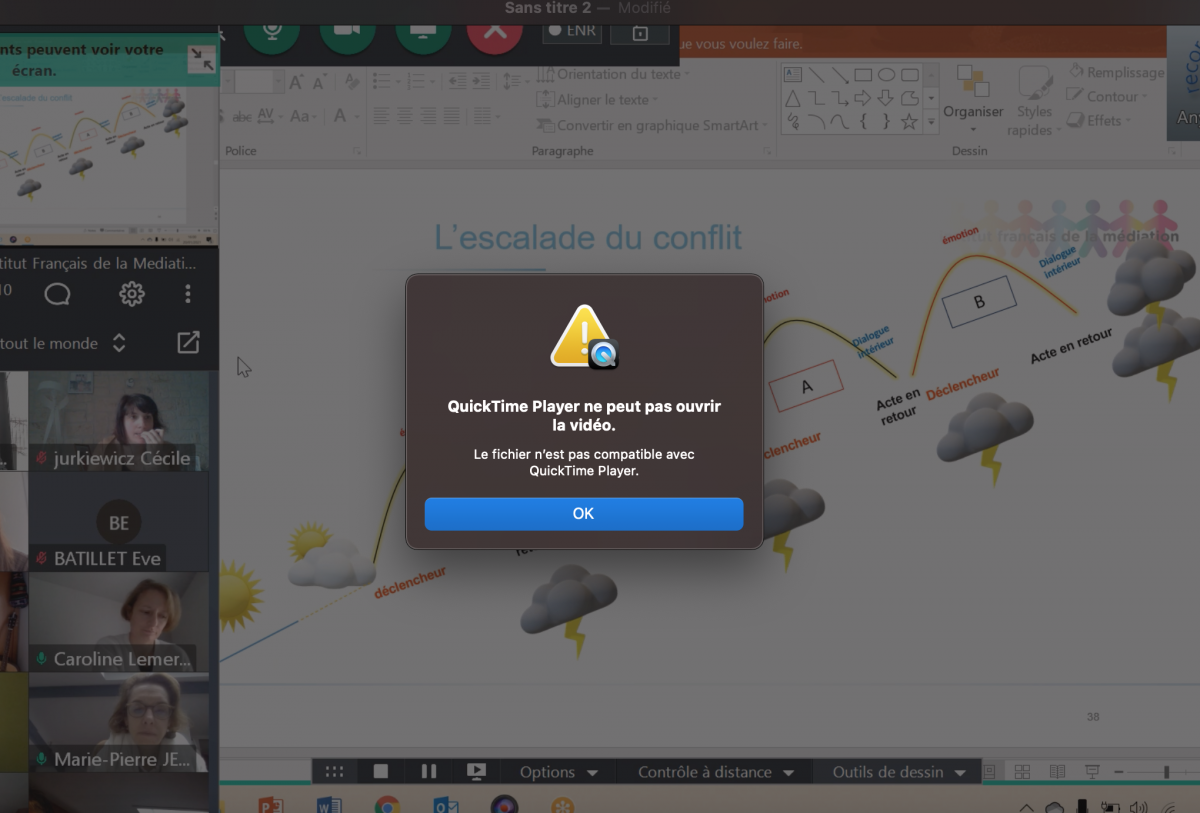This screenshot has width=1200, height=813.
Task: Open the Options dropdown in sharing toolbar
Action: [559, 772]
